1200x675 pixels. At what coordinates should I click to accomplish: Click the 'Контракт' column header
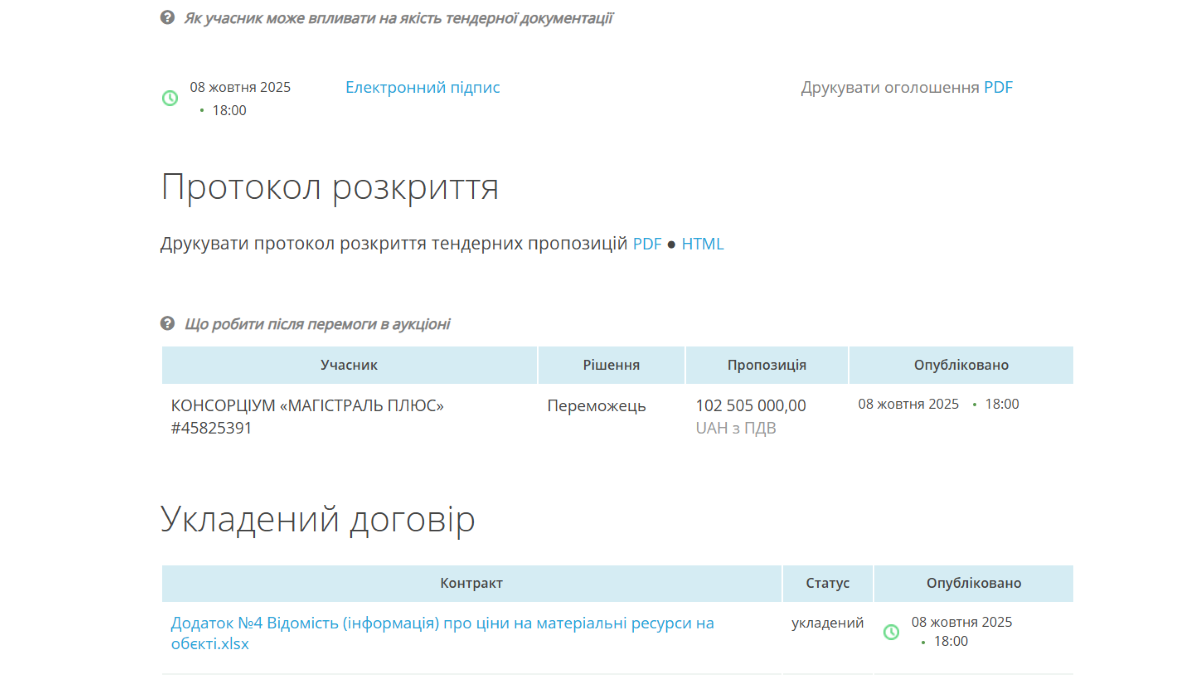pyautogui.click(x=471, y=583)
